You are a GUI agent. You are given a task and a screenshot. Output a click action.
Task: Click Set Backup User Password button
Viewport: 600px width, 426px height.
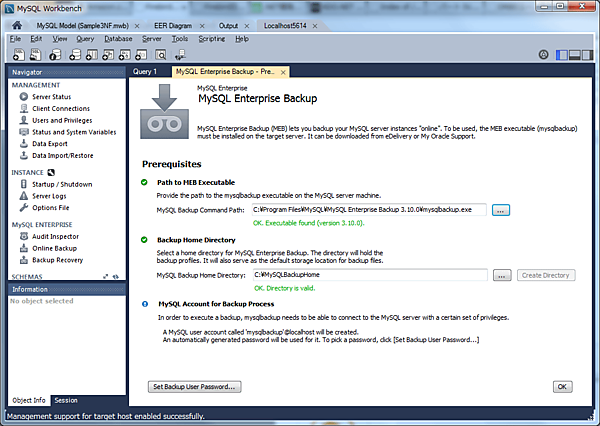pyautogui.click(x=194, y=387)
